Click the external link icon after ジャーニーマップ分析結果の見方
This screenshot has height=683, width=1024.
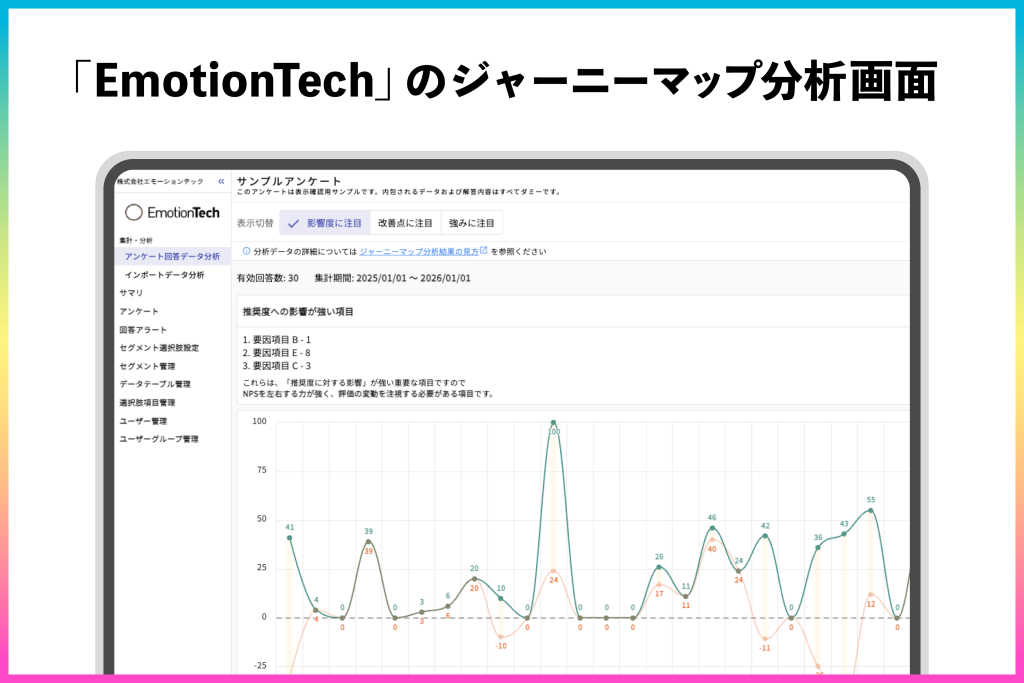[x=484, y=251]
